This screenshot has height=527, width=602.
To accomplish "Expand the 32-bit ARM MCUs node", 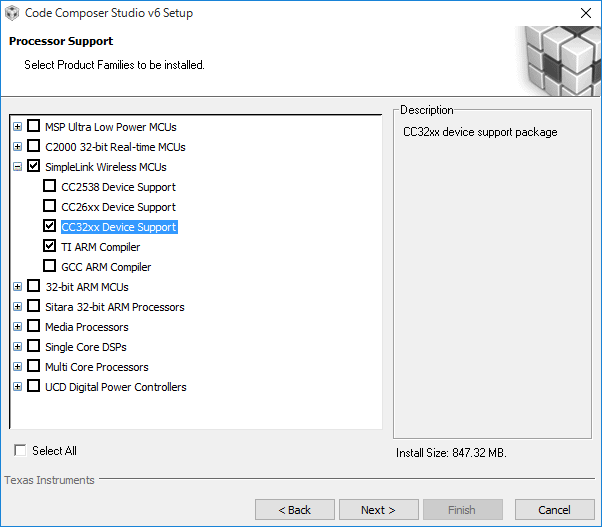I will pos(17,286).
